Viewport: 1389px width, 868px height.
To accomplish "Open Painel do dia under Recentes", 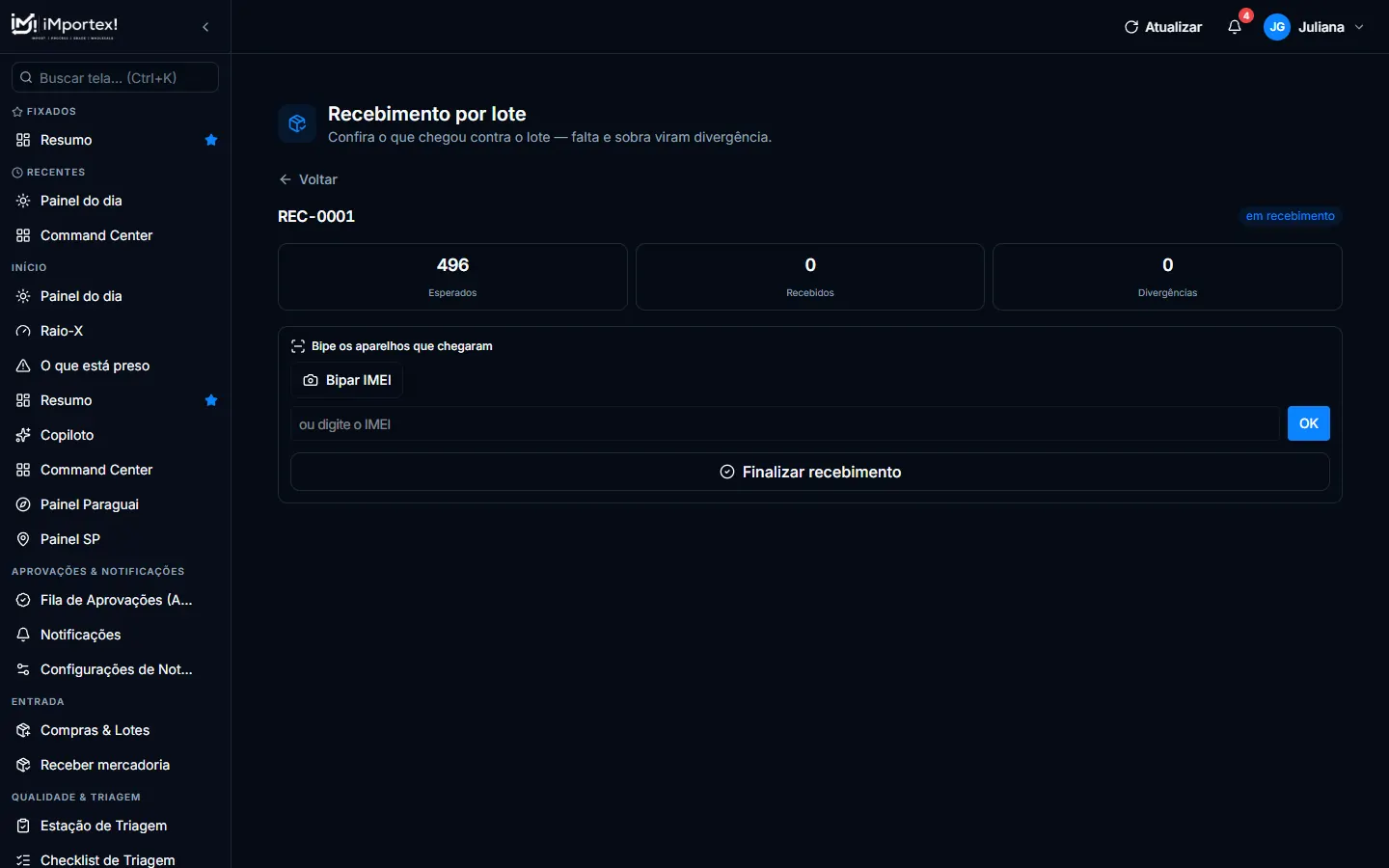I will pos(81,201).
